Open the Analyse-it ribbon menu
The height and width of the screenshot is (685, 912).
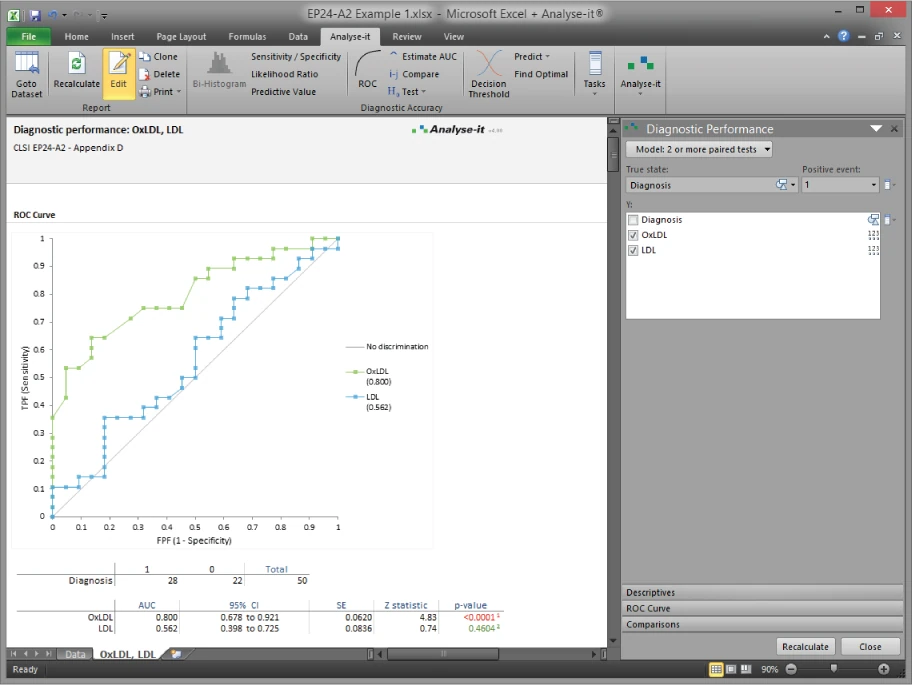(x=640, y=74)
